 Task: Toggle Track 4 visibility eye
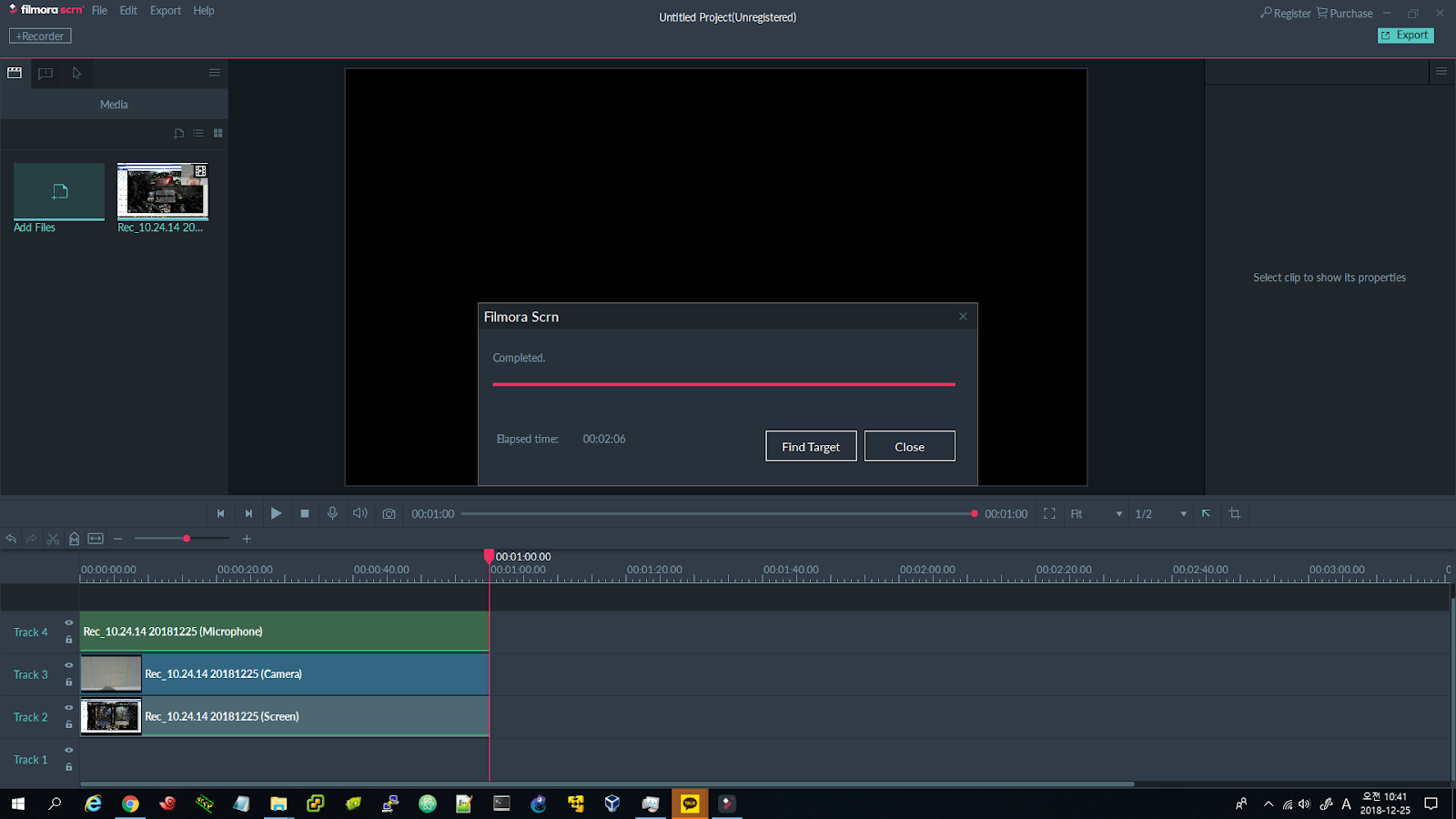(x=68, y=622)
